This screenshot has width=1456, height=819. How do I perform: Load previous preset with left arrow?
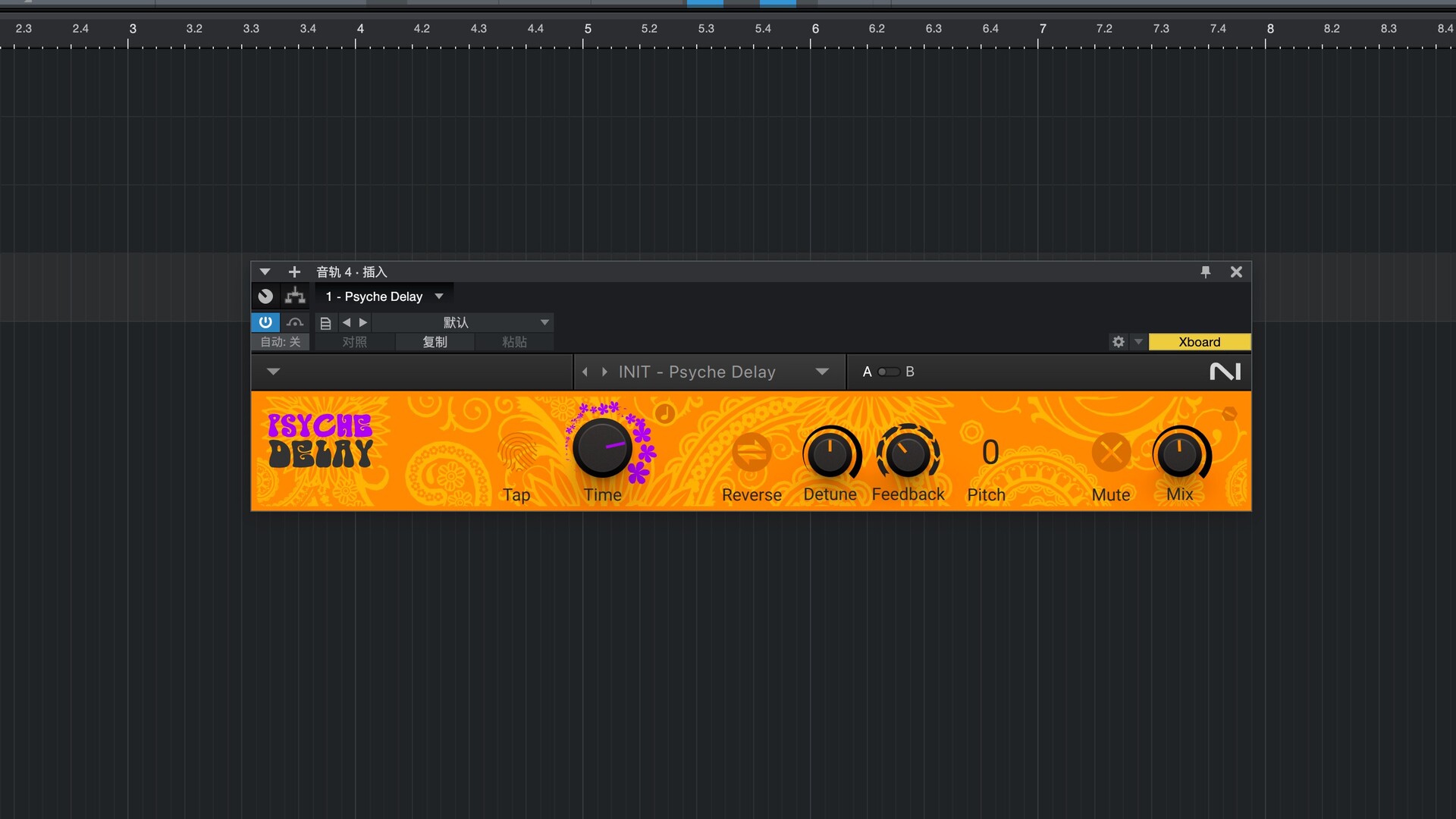point(347,322)
